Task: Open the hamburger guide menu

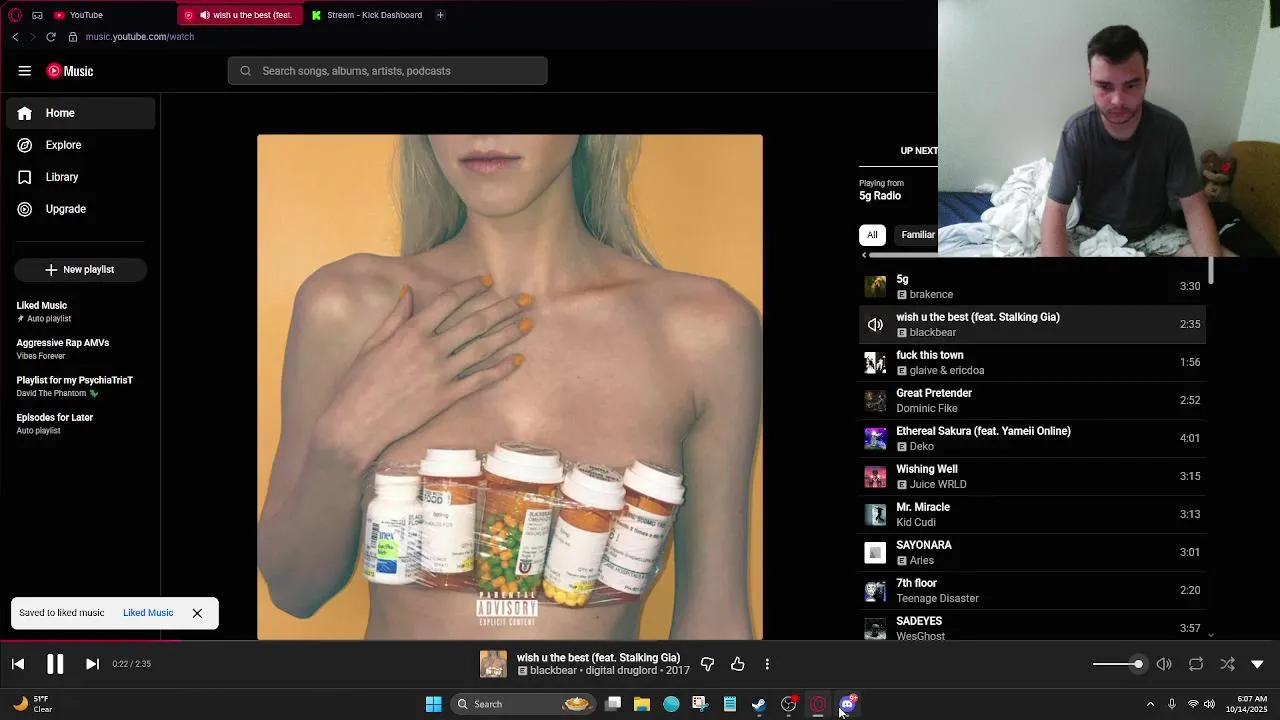Action: tap(24, 71)
